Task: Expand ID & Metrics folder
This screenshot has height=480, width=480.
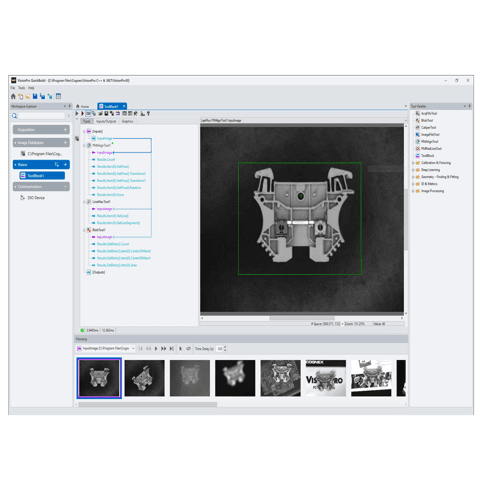Action: 413,184
